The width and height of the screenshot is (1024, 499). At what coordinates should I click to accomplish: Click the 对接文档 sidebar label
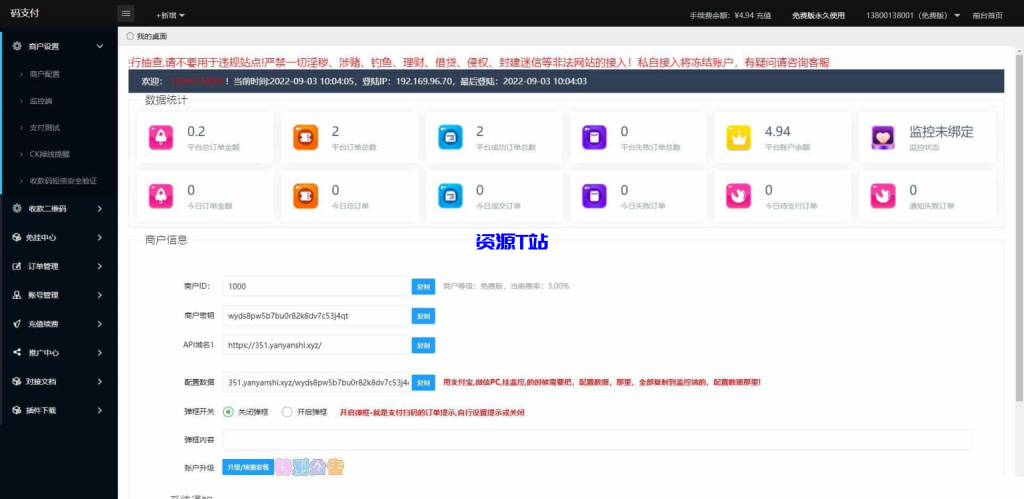(x=41, y=381)
